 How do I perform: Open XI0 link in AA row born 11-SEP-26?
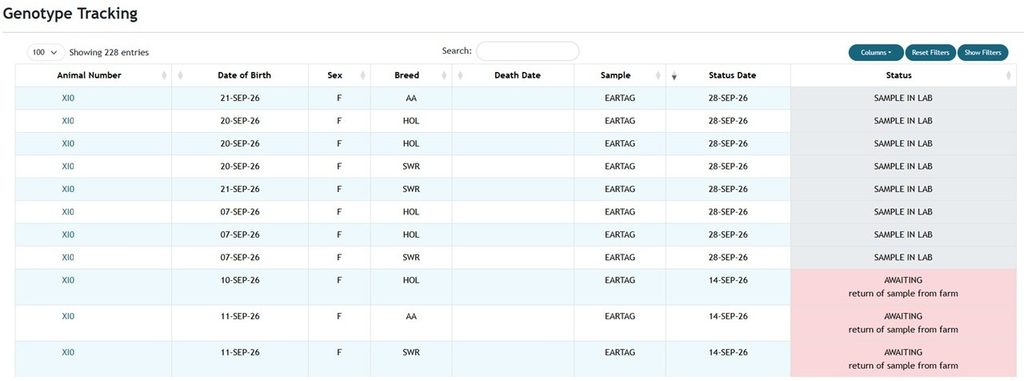[x=68, y=316]
